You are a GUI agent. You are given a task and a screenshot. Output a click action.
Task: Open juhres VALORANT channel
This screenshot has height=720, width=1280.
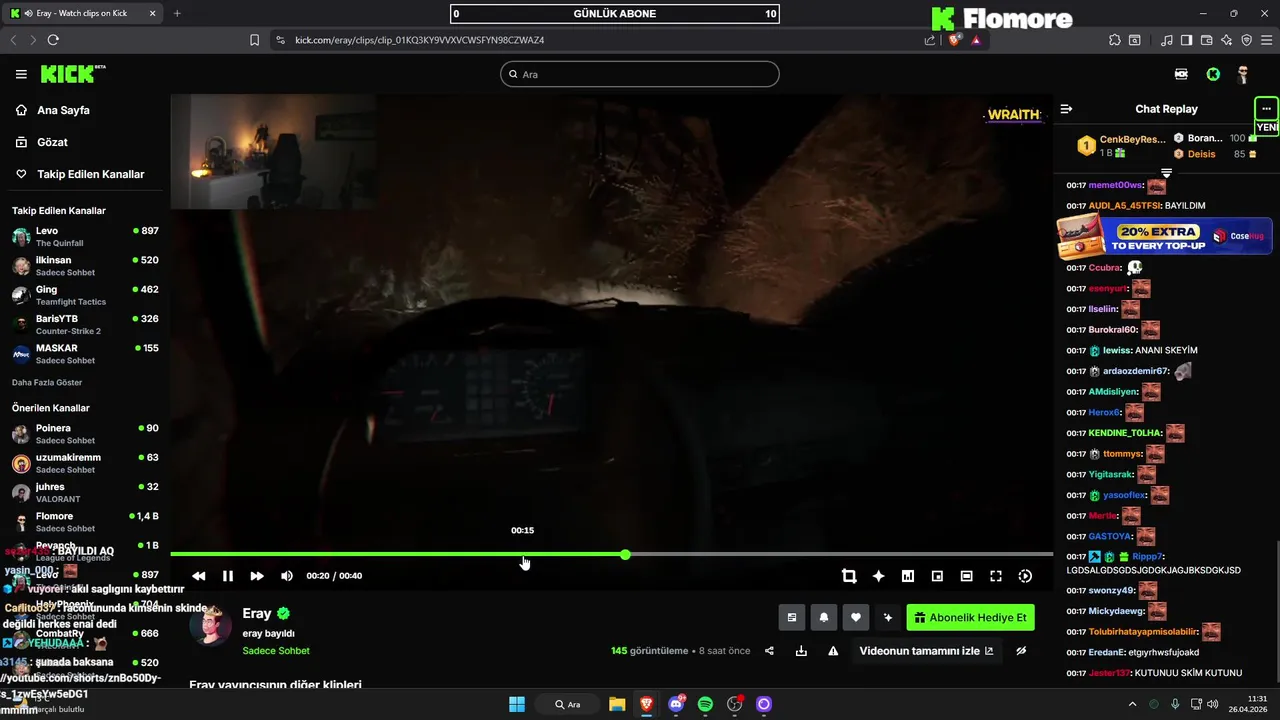[85, 493]
